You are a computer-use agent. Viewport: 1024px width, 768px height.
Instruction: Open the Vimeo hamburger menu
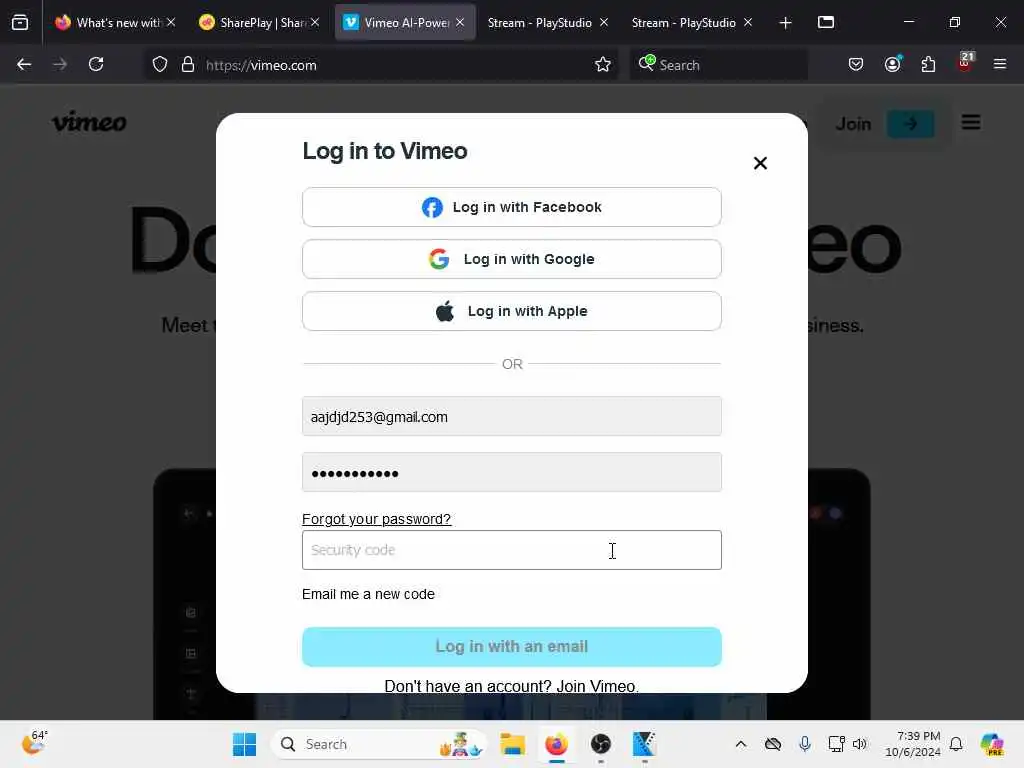pyautogui.click(x=971, y=122)
